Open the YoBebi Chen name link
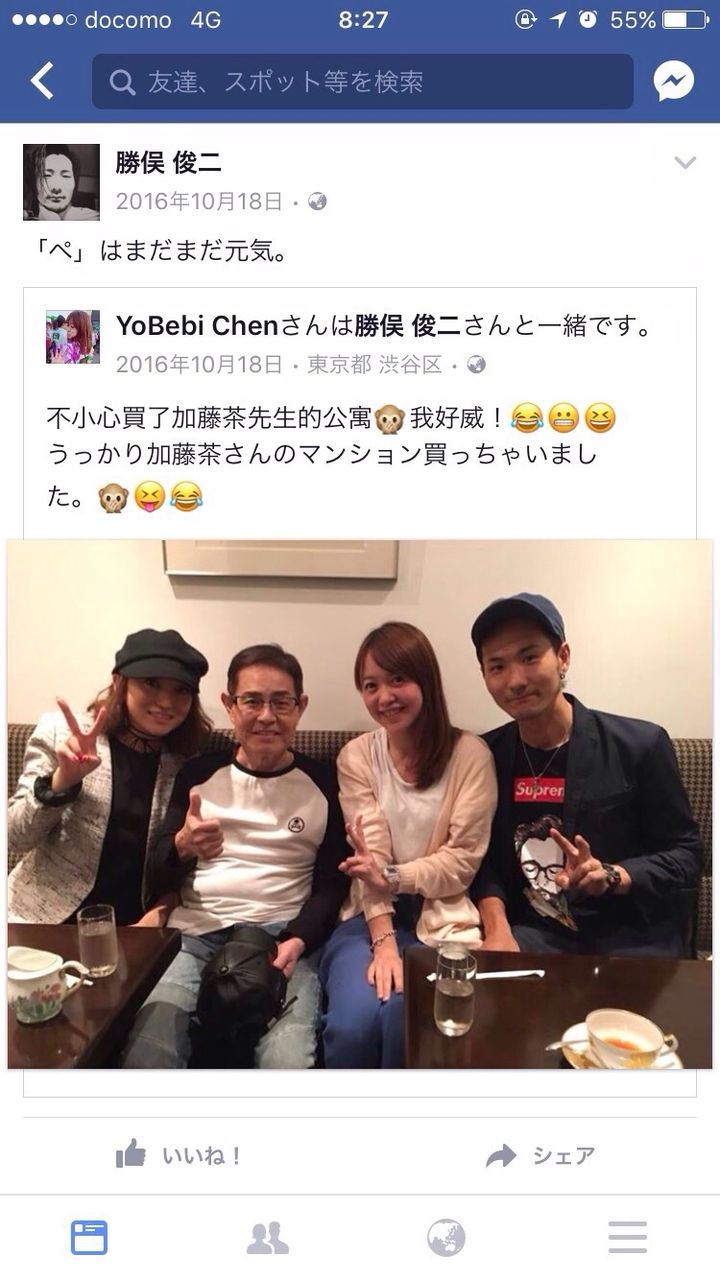 [198, 325]
